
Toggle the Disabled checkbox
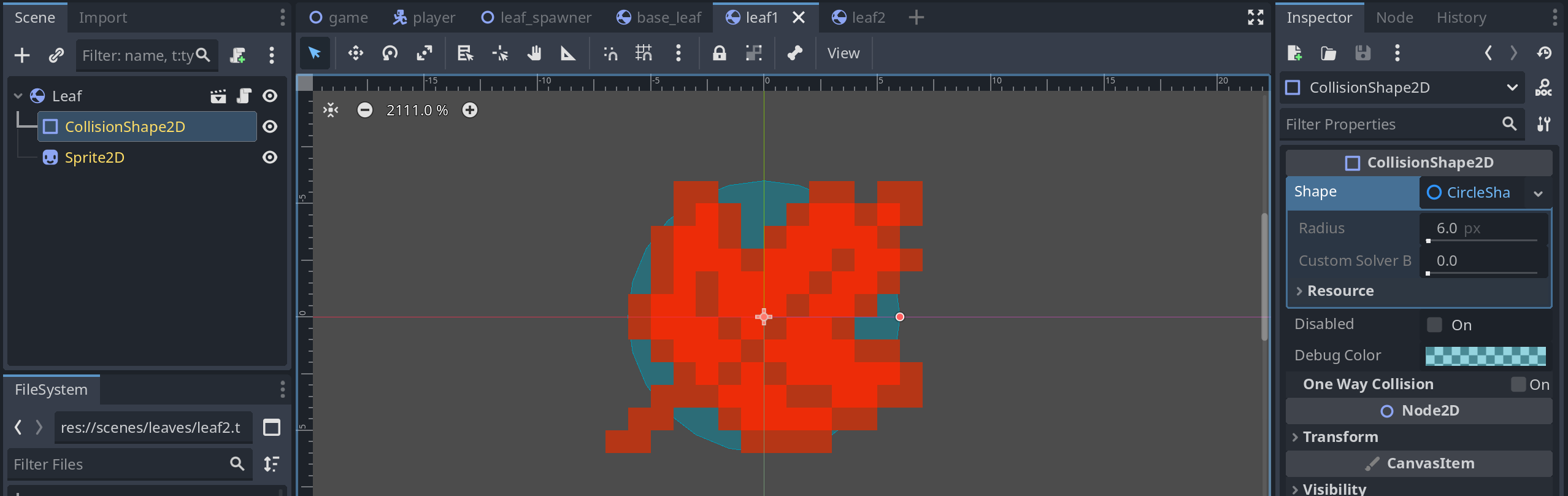point(1434,325)
